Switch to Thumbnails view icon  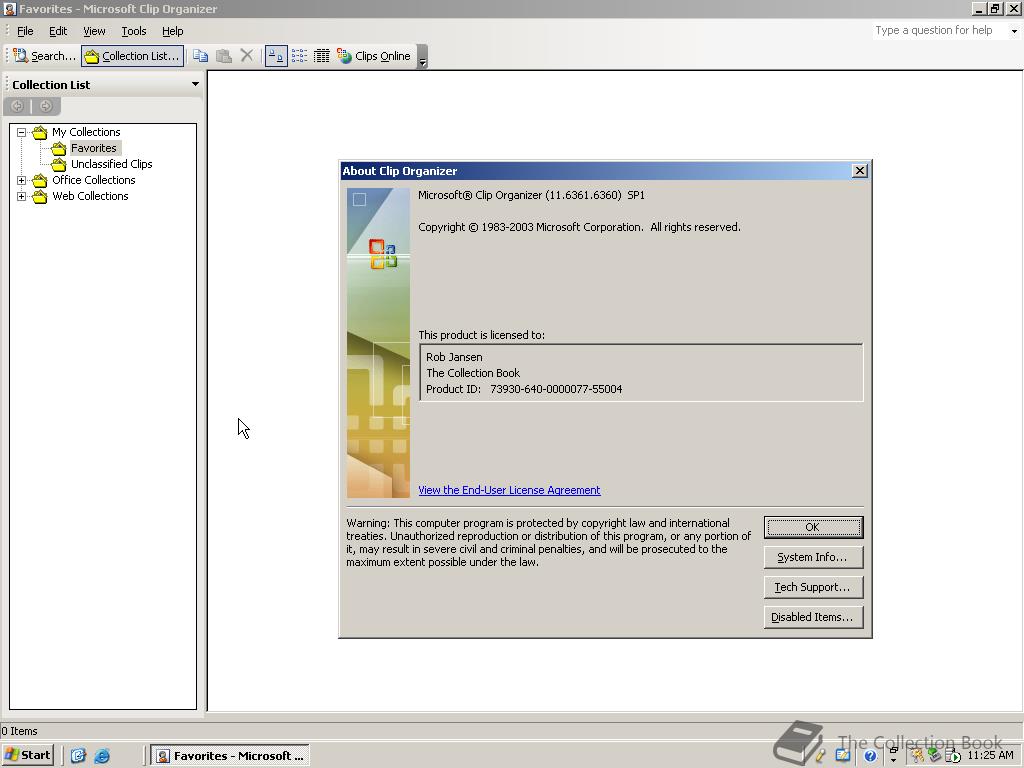pyautogui.click(x=276, y=56)
